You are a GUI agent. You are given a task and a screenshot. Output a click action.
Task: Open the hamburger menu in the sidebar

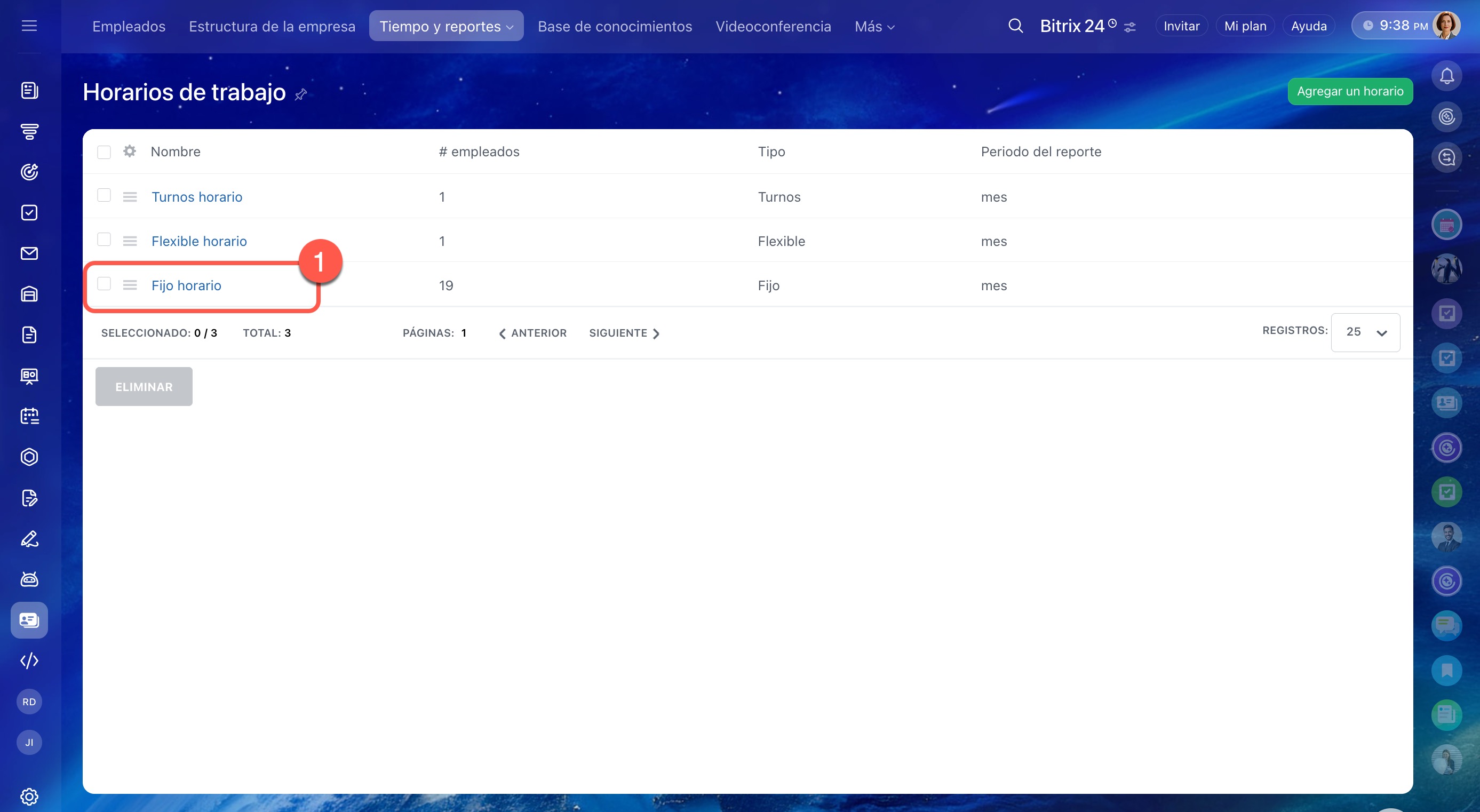(x=29, y=26)
